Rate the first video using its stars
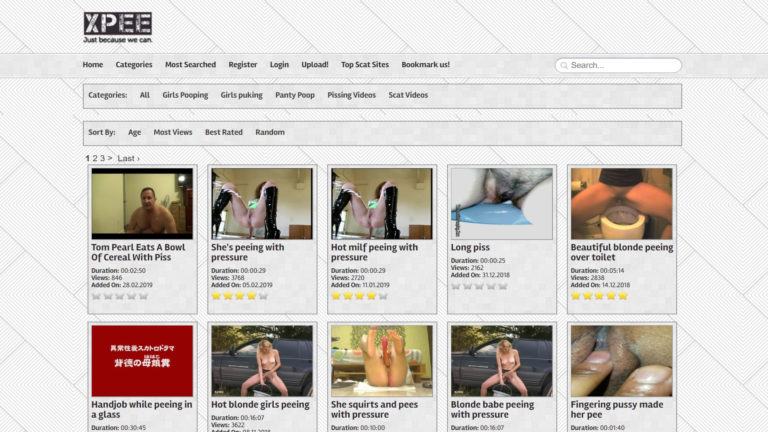The width and height of the screenshot is (768, 432). pyautogui.click(x=119, y=296)
